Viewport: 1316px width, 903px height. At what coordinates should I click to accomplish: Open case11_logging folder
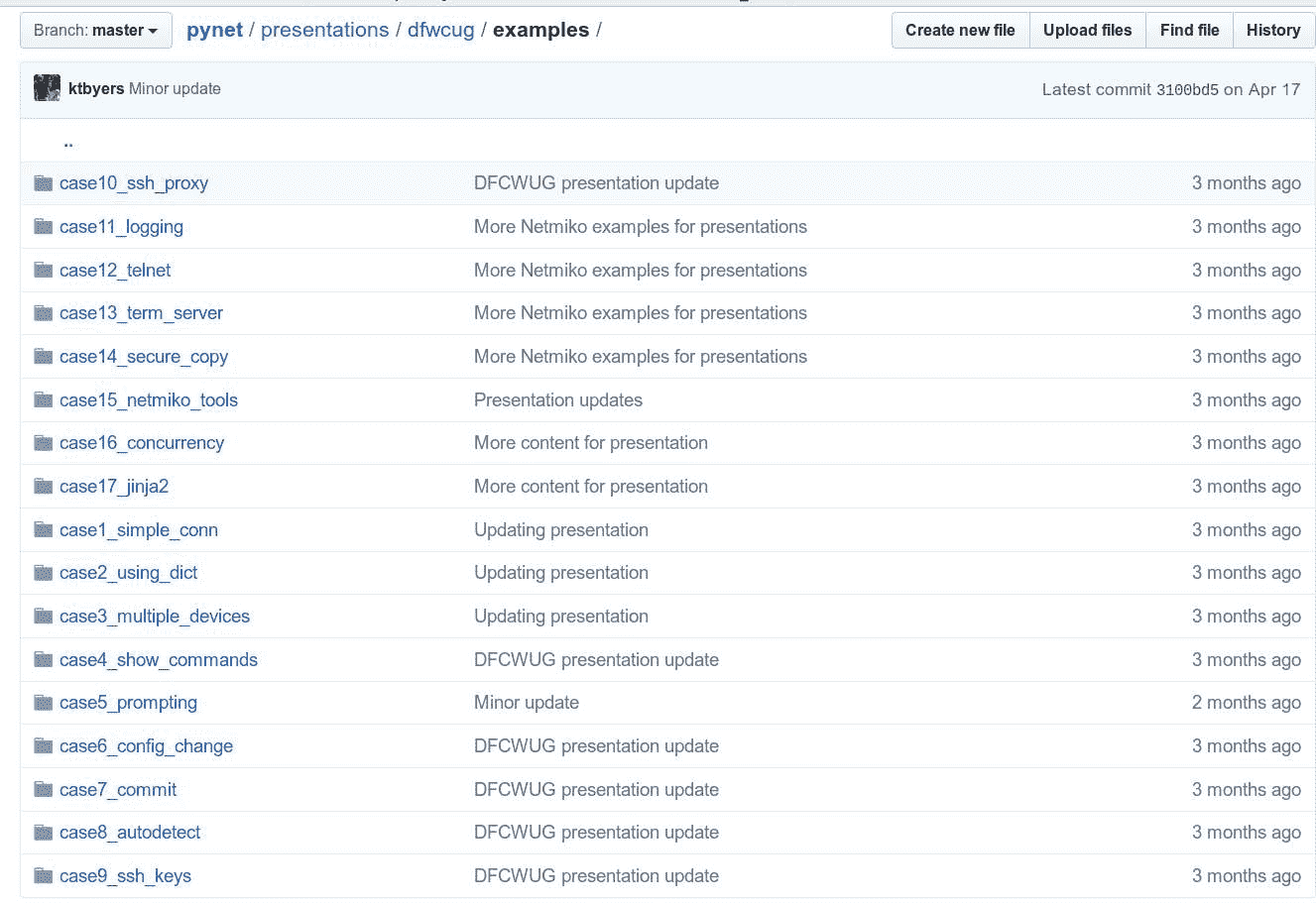click(x=121, y=227)
